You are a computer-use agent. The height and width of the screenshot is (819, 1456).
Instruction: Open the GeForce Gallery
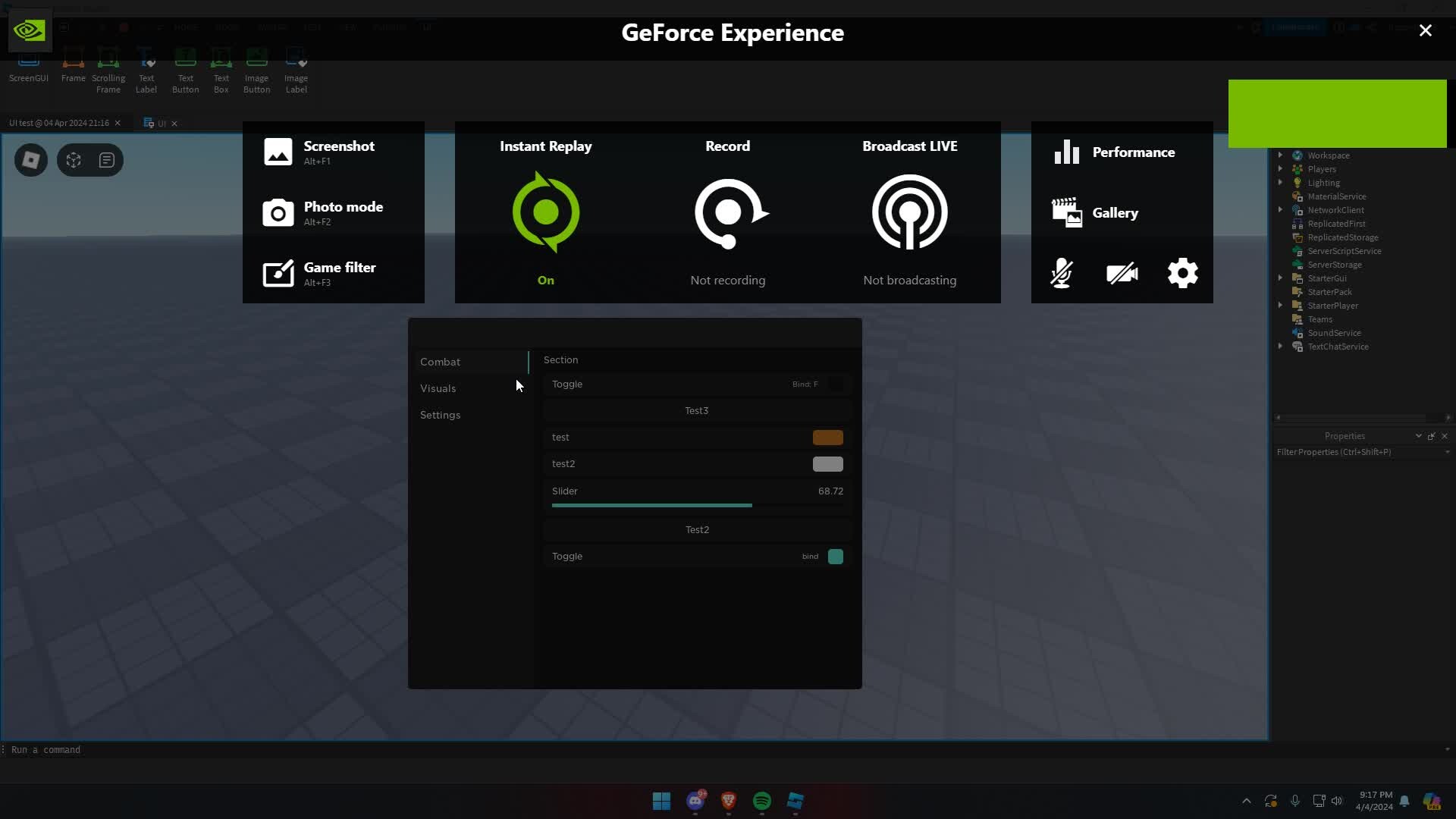(x=1115, y=212)
